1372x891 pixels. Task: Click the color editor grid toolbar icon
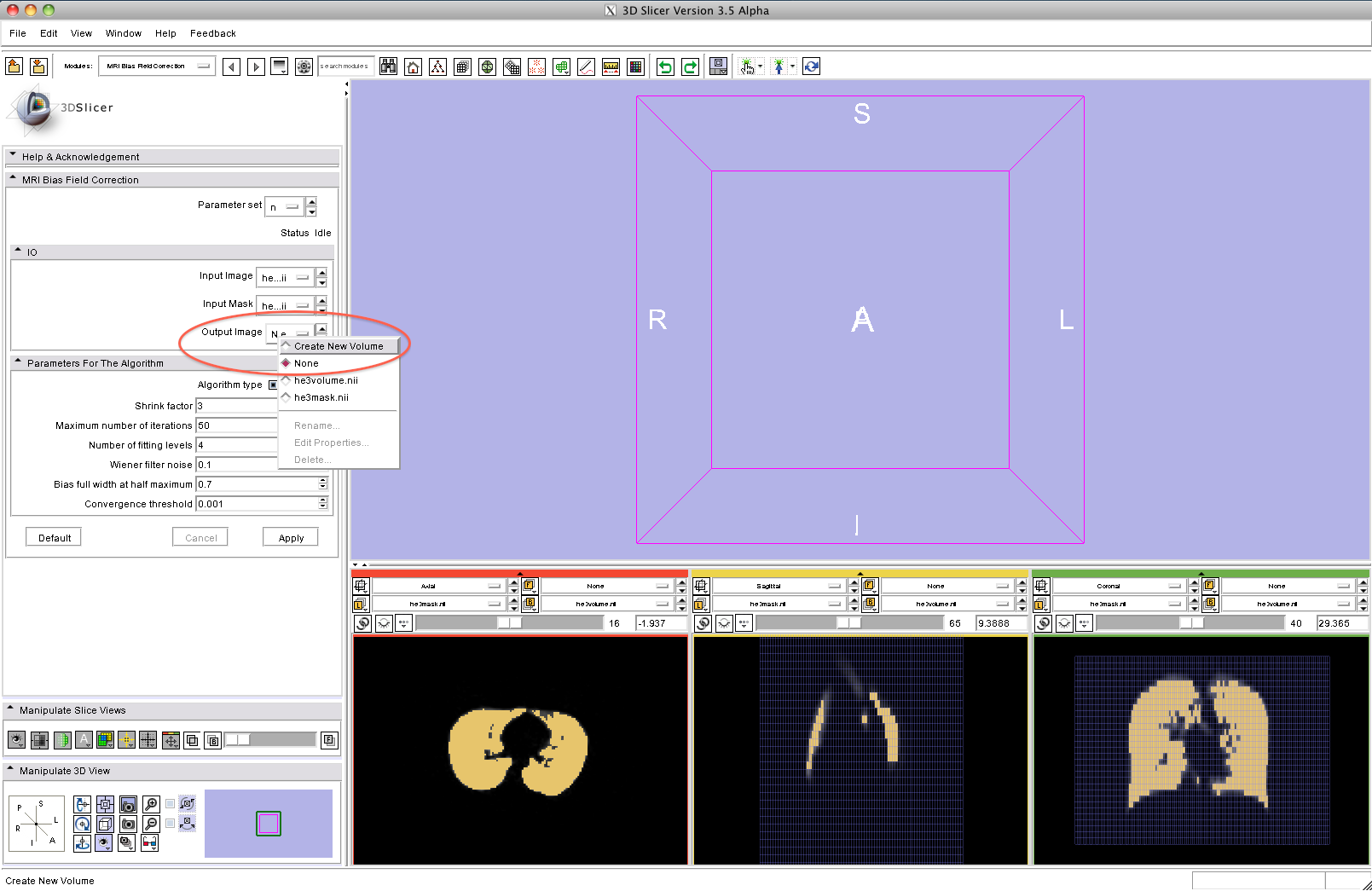[x=635, y=67]
